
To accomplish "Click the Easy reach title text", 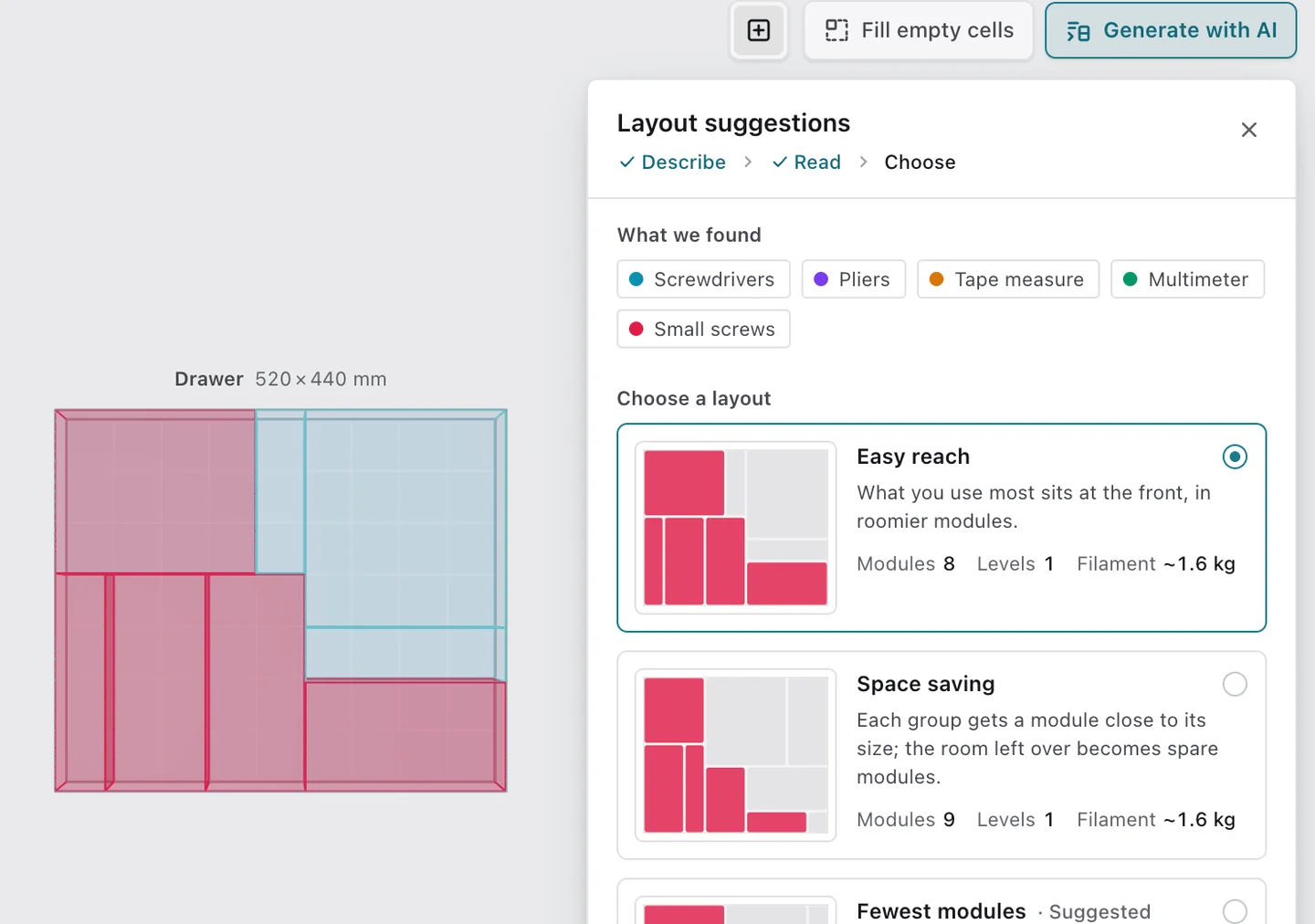I will pos(913,457).
